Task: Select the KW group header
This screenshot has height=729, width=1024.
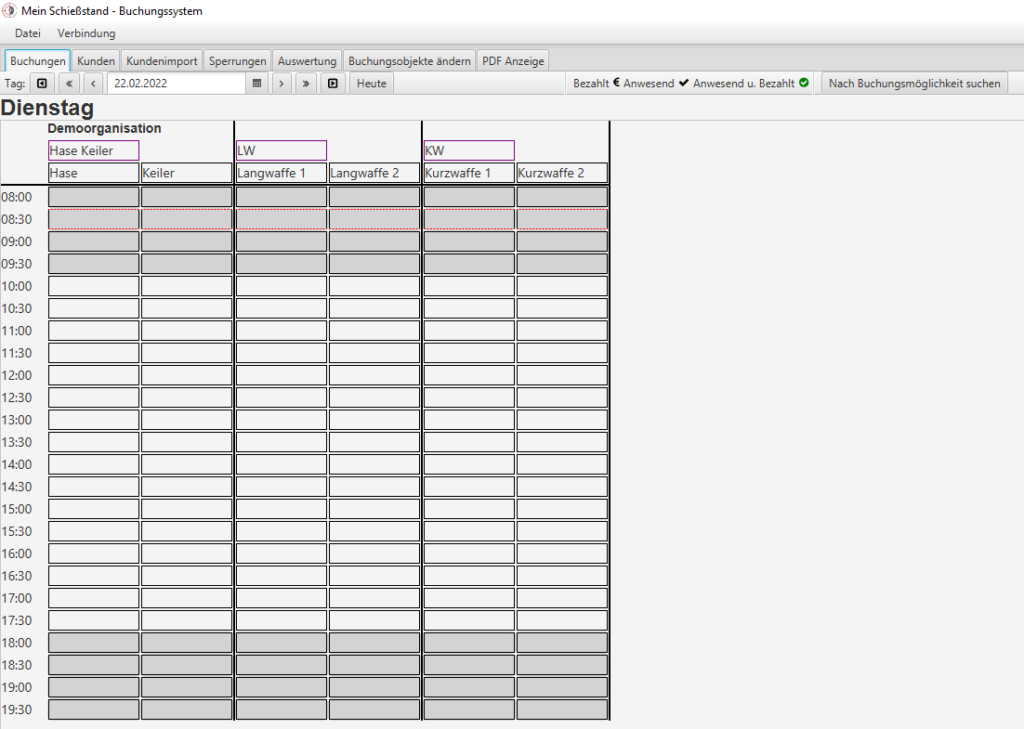Action: coord(469,150)
